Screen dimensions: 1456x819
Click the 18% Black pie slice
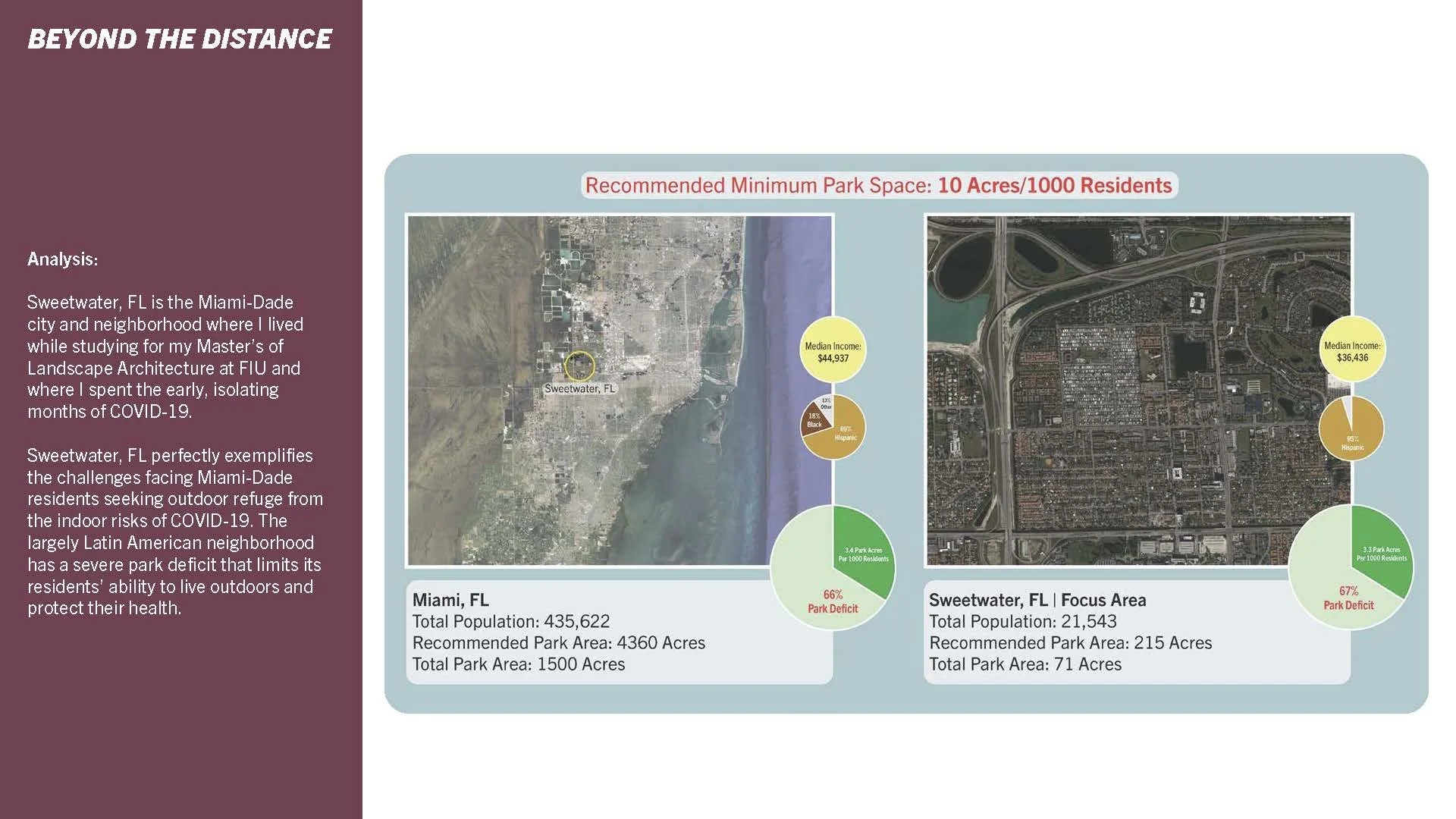[x=813, y=421]
